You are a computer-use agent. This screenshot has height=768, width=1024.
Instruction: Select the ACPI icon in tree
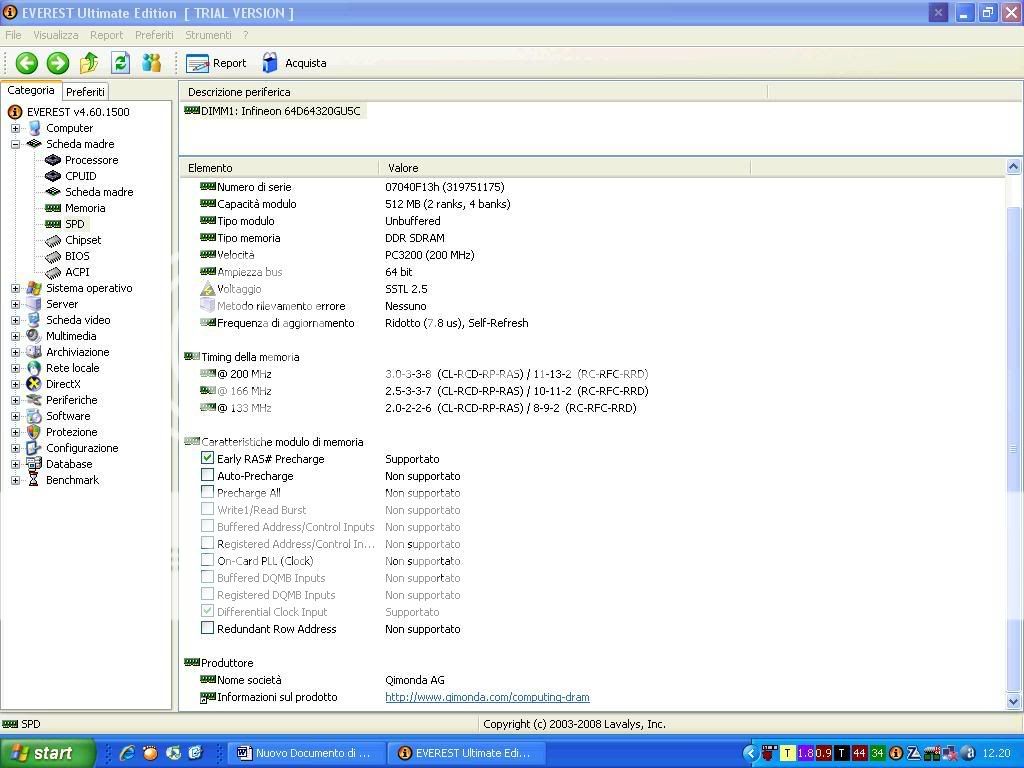(53, 272)
